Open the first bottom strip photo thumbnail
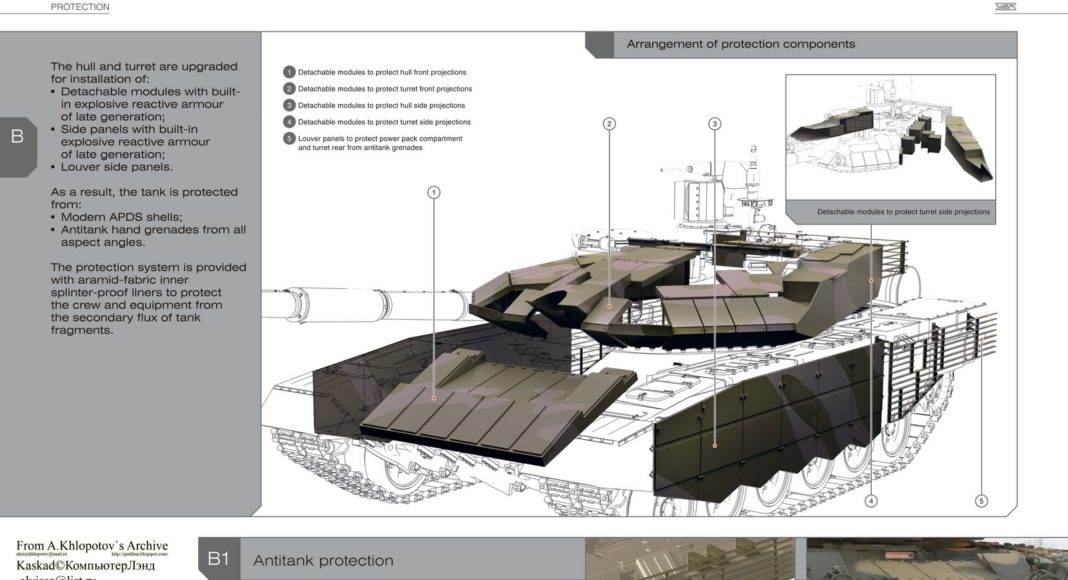 691,559
